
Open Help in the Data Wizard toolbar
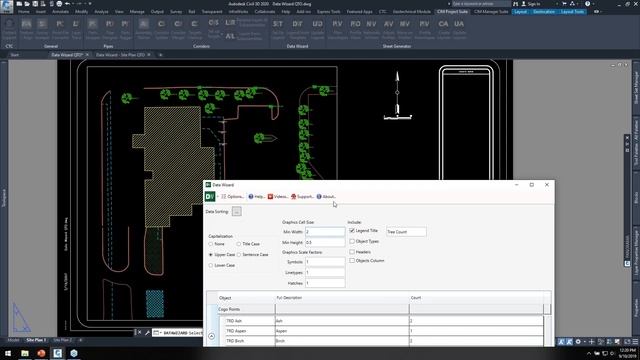tap(257, 197)
